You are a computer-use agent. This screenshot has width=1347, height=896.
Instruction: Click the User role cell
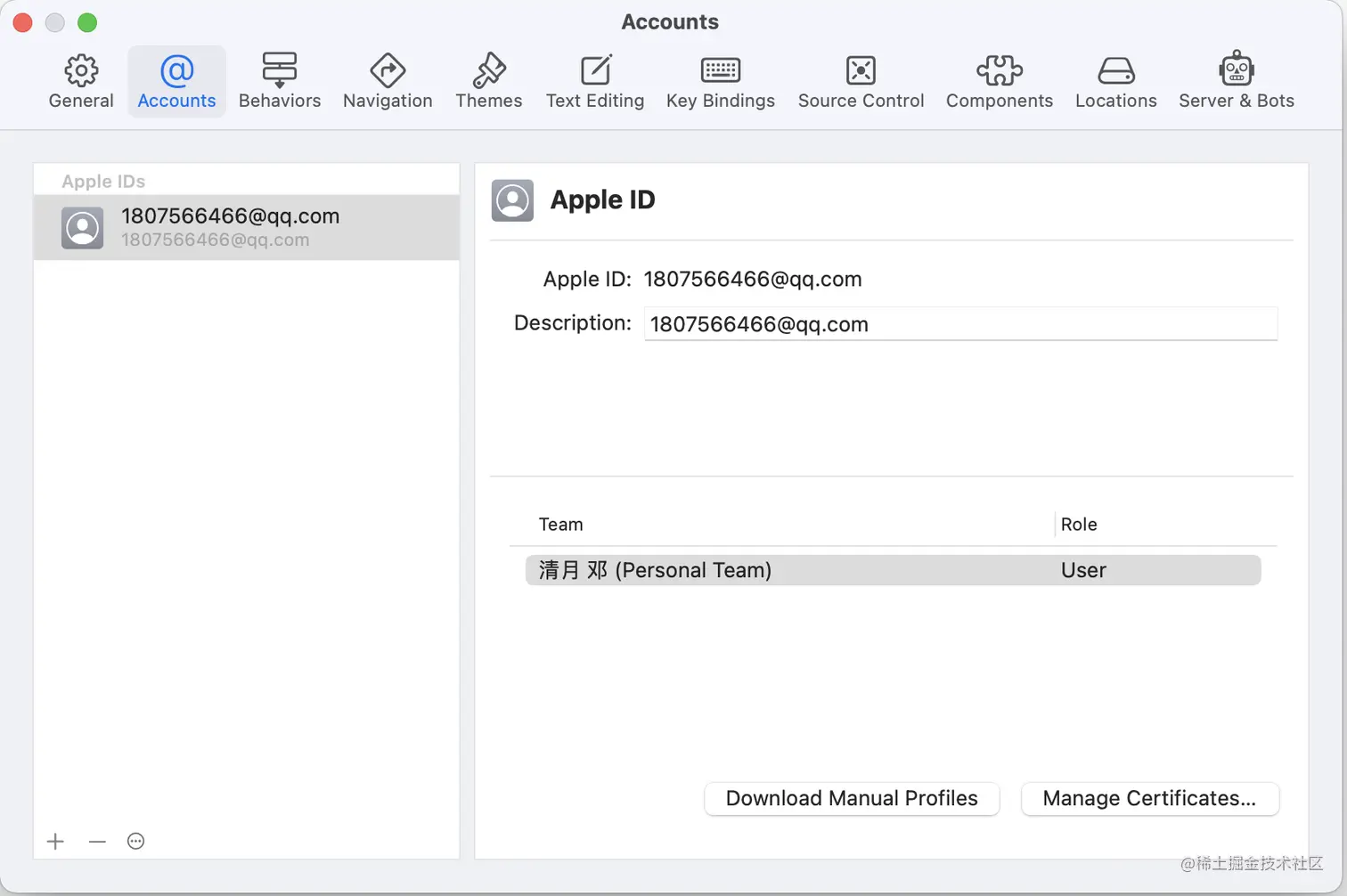(x=1083, y=570)
